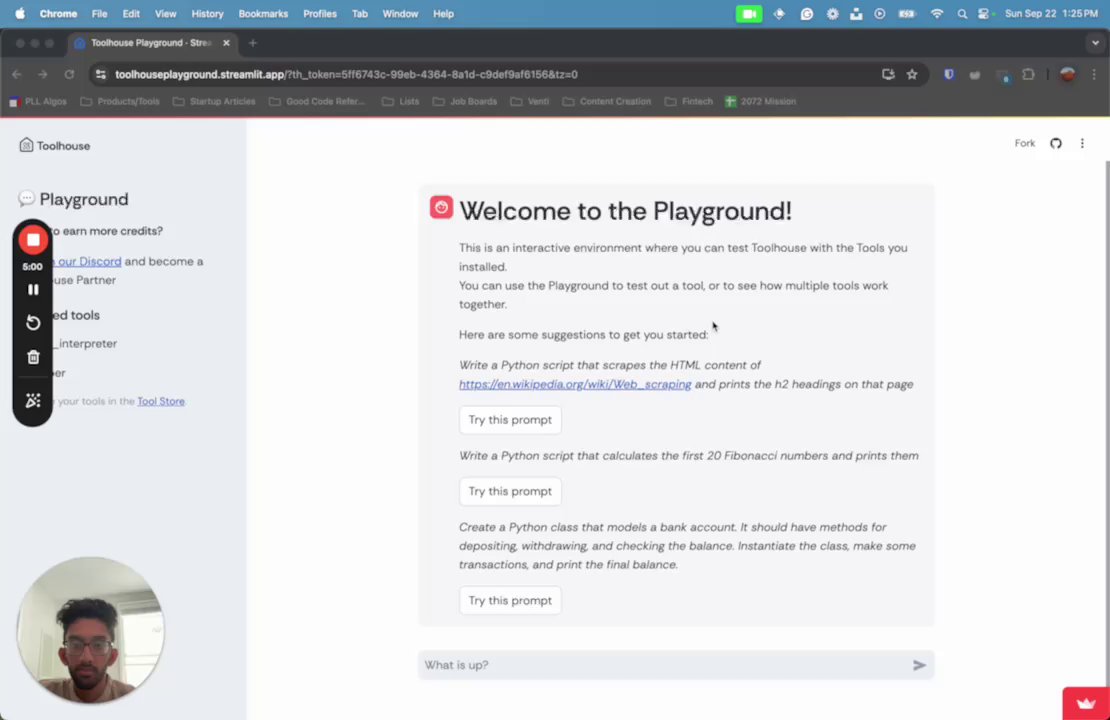
Task: Try the bank account class prompt
Action: coord(510,600)
